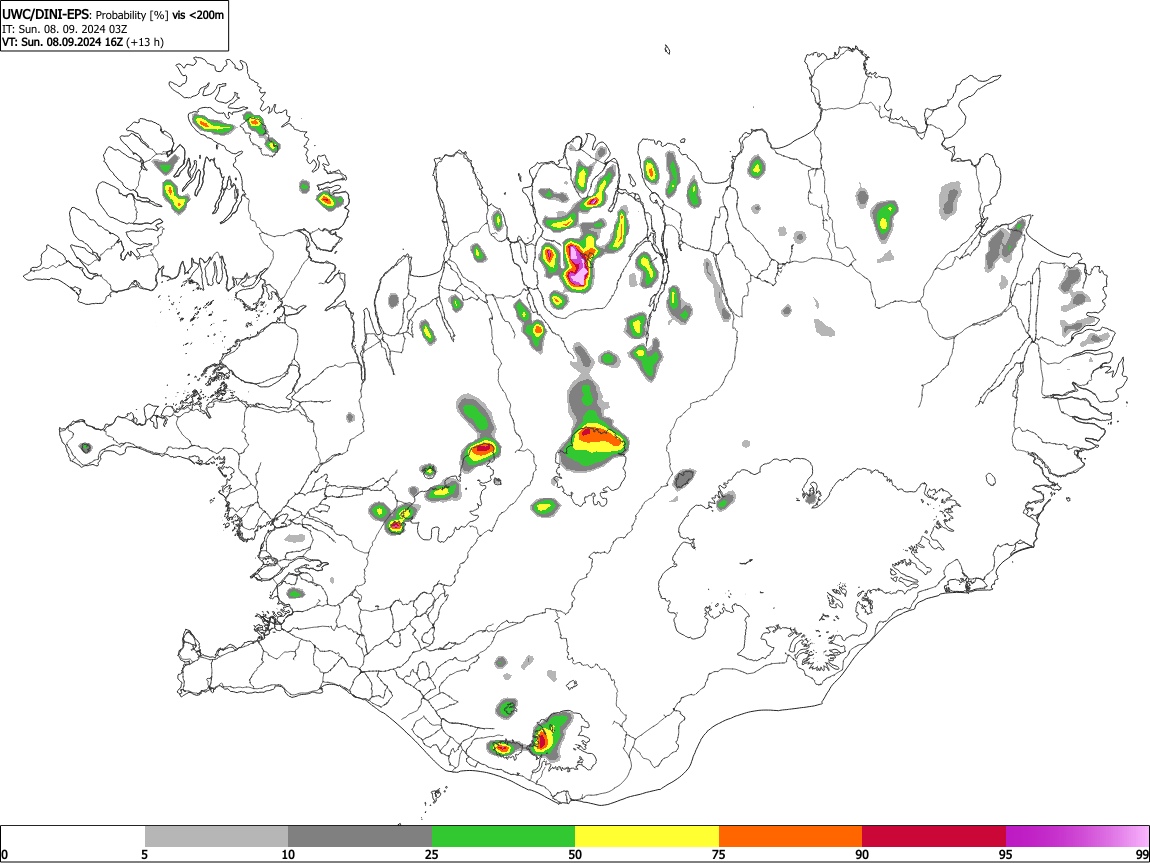Click the legend tick label '25'
This screenshot has height=863, width=1150.
point(432,854)
